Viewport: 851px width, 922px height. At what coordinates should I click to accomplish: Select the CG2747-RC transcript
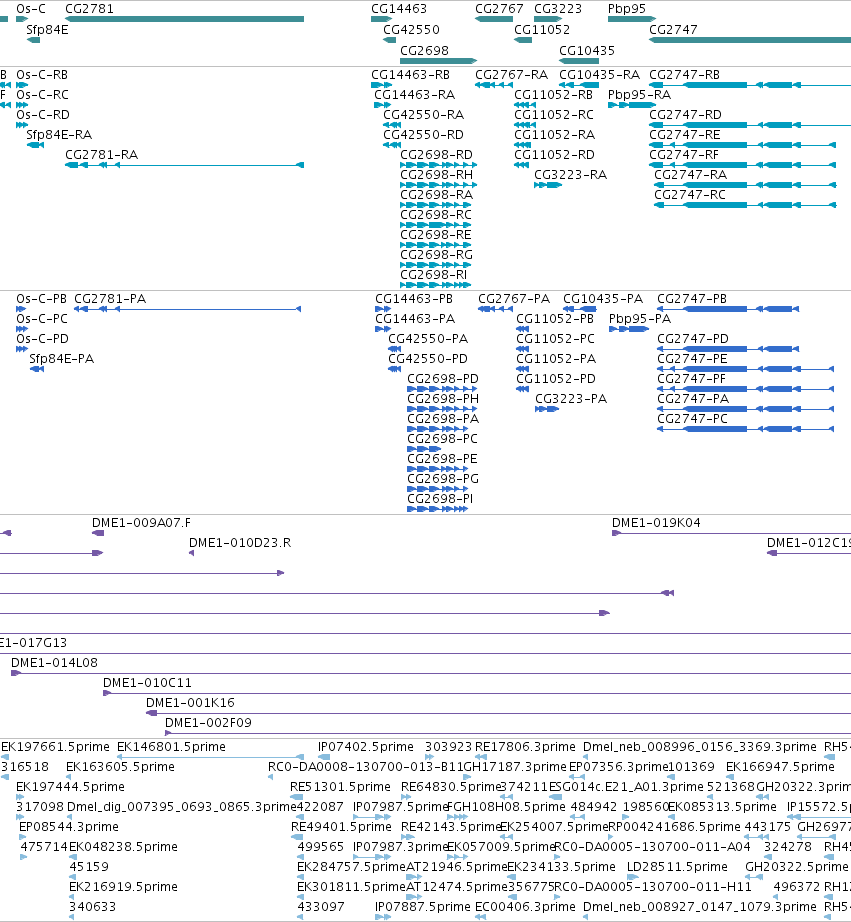coord(745,205)
